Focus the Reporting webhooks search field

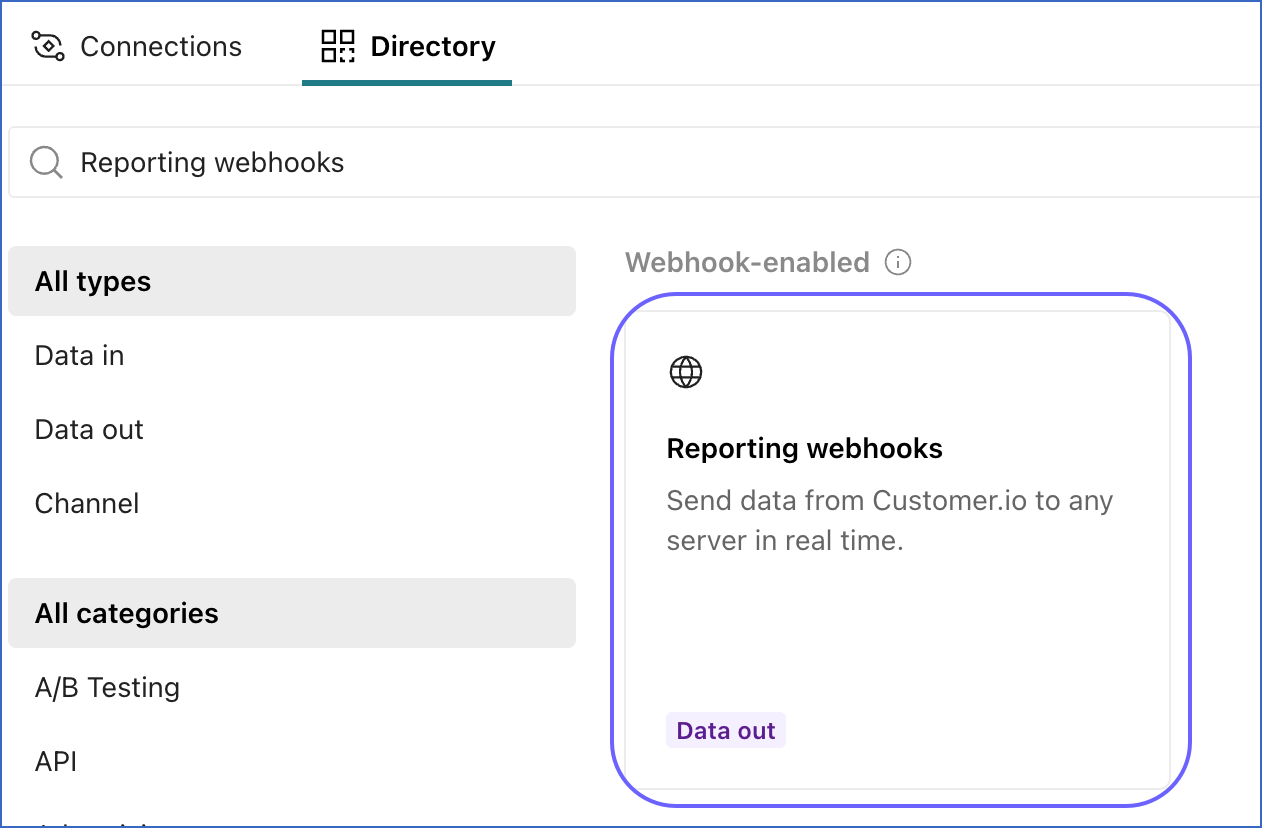click(635, 162)
